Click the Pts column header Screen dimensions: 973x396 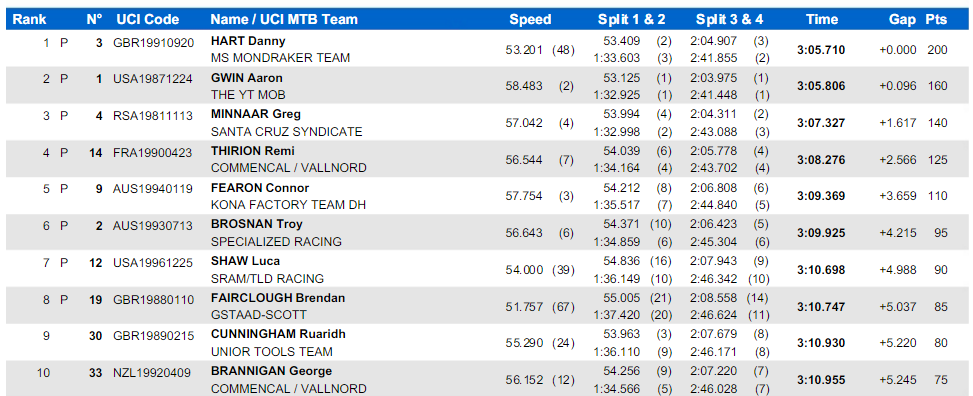click(936, 19)
